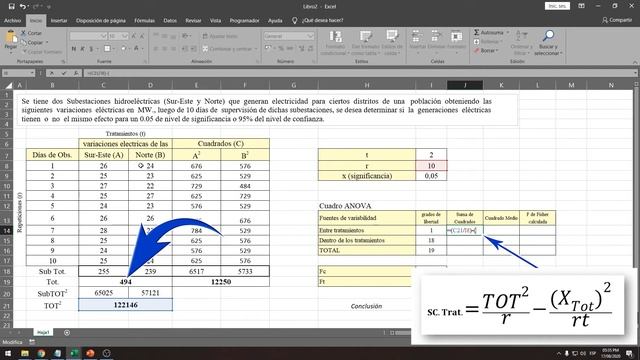This screenshot has width=640, height=360.
Task: Click PowerPoint icon in taskbar
Action: (90, 353)
